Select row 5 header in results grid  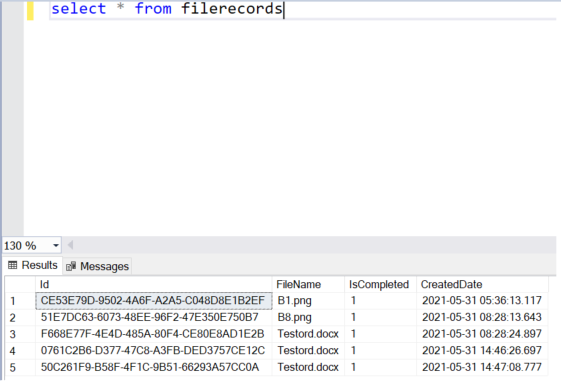tap(20, 367)
